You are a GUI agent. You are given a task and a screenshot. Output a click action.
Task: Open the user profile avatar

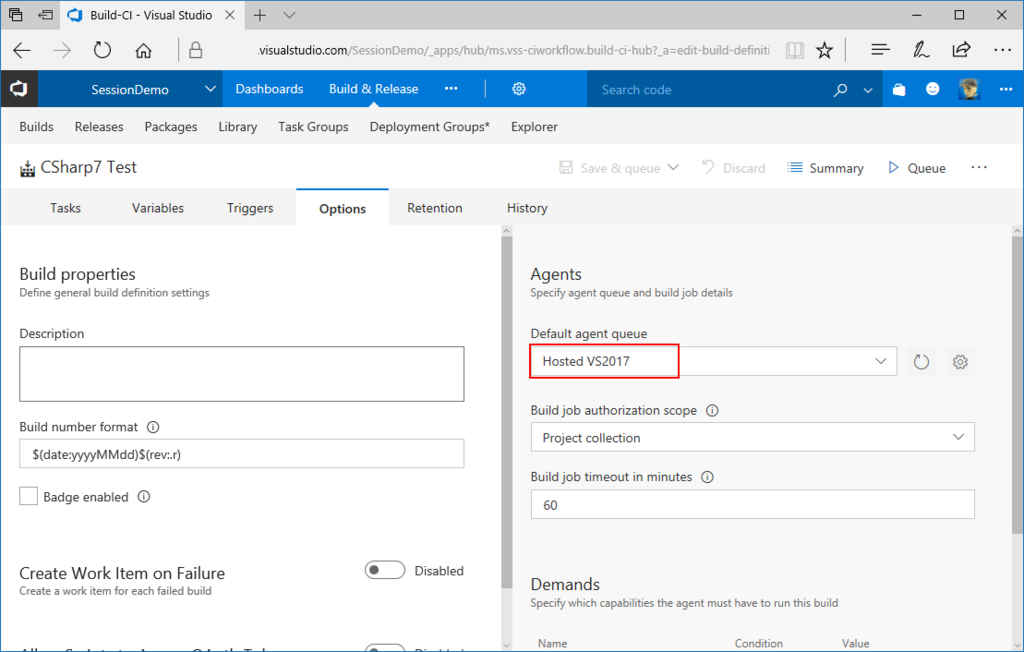coord(969,89)
